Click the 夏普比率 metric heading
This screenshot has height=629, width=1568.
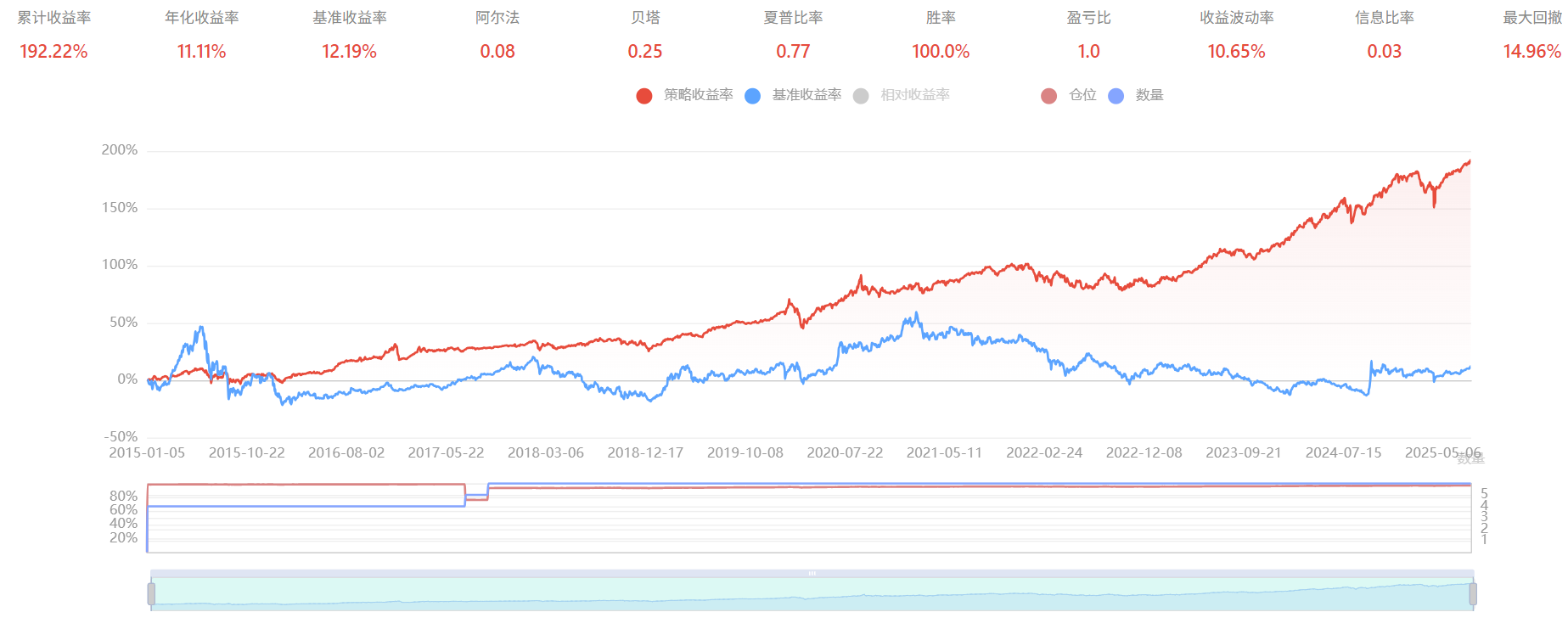click(793, 18)
